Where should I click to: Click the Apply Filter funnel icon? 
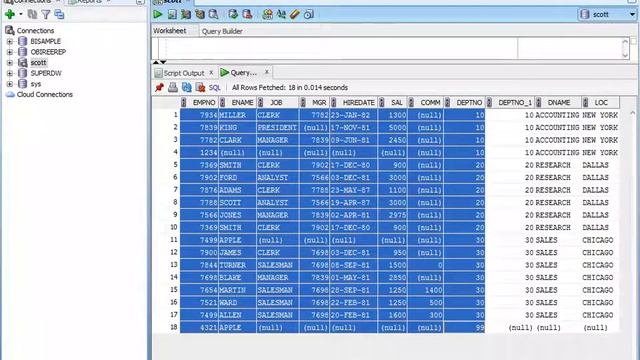(x=46, y=14)
